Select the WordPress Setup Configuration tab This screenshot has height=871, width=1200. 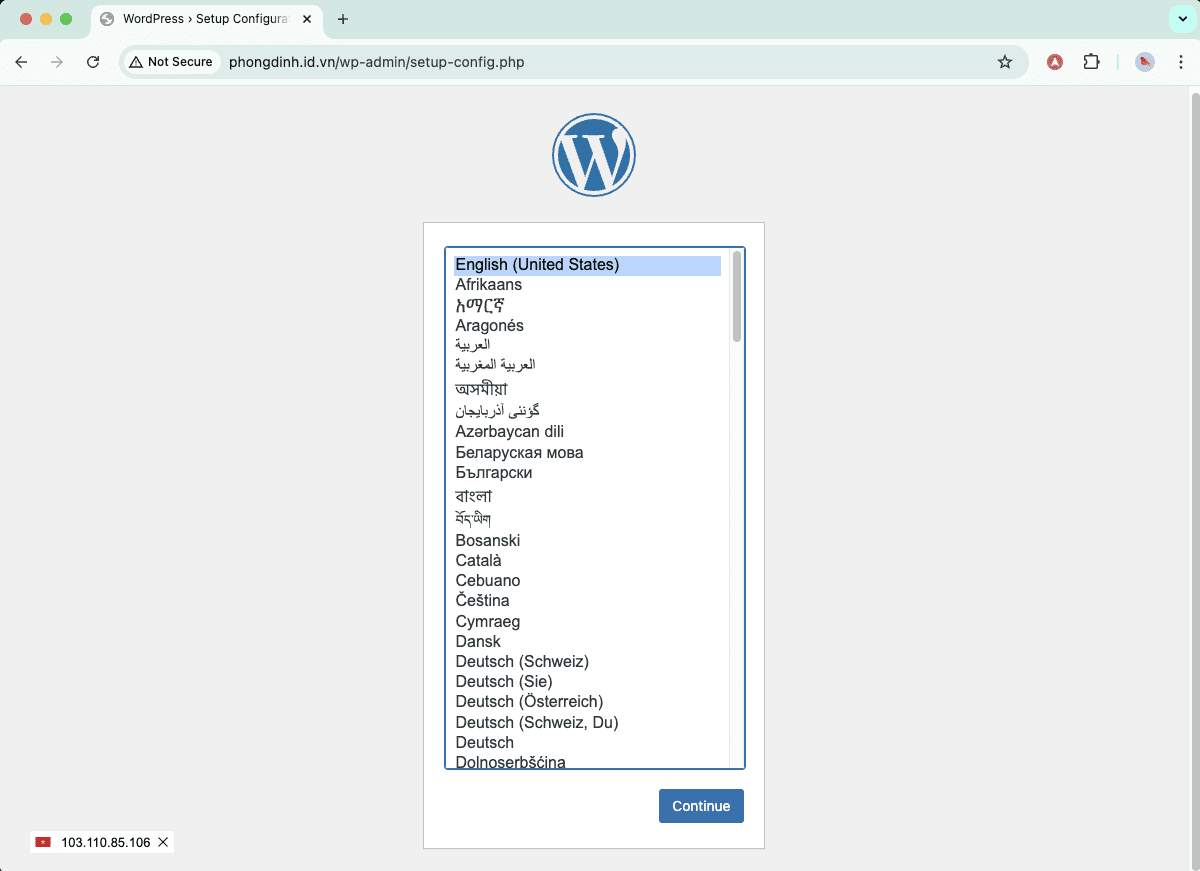tap(207, 19)
